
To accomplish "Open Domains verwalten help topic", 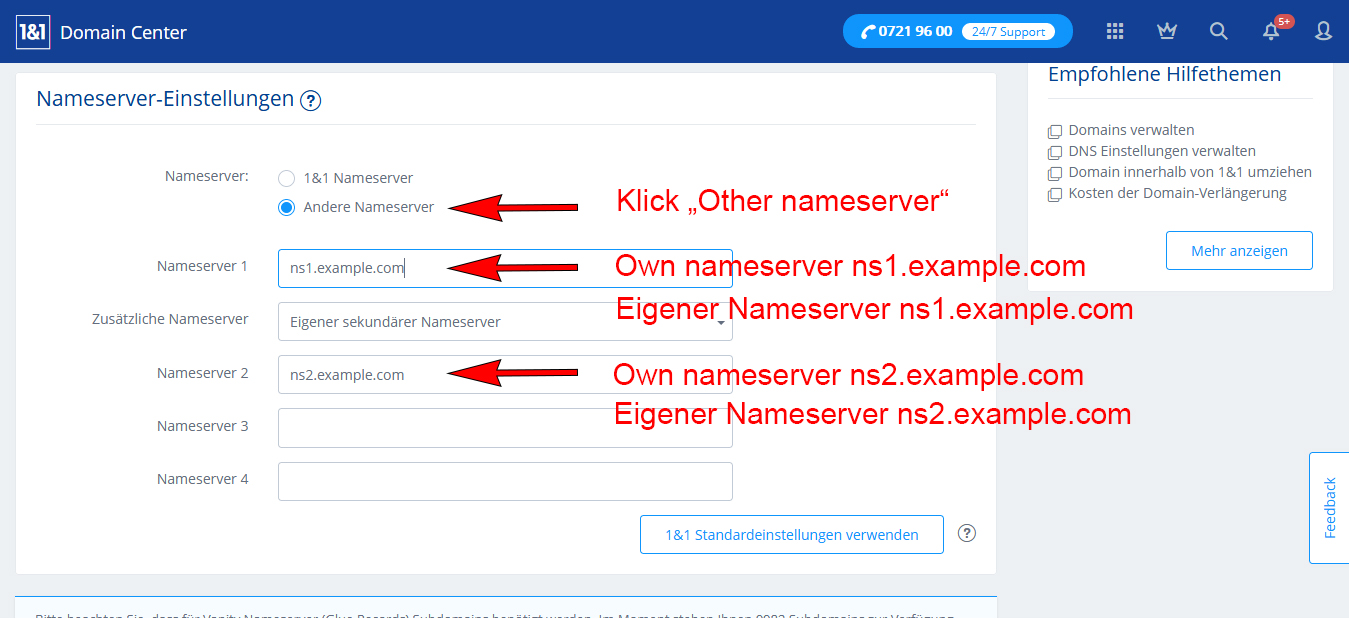I will [x=1130, y=130].
